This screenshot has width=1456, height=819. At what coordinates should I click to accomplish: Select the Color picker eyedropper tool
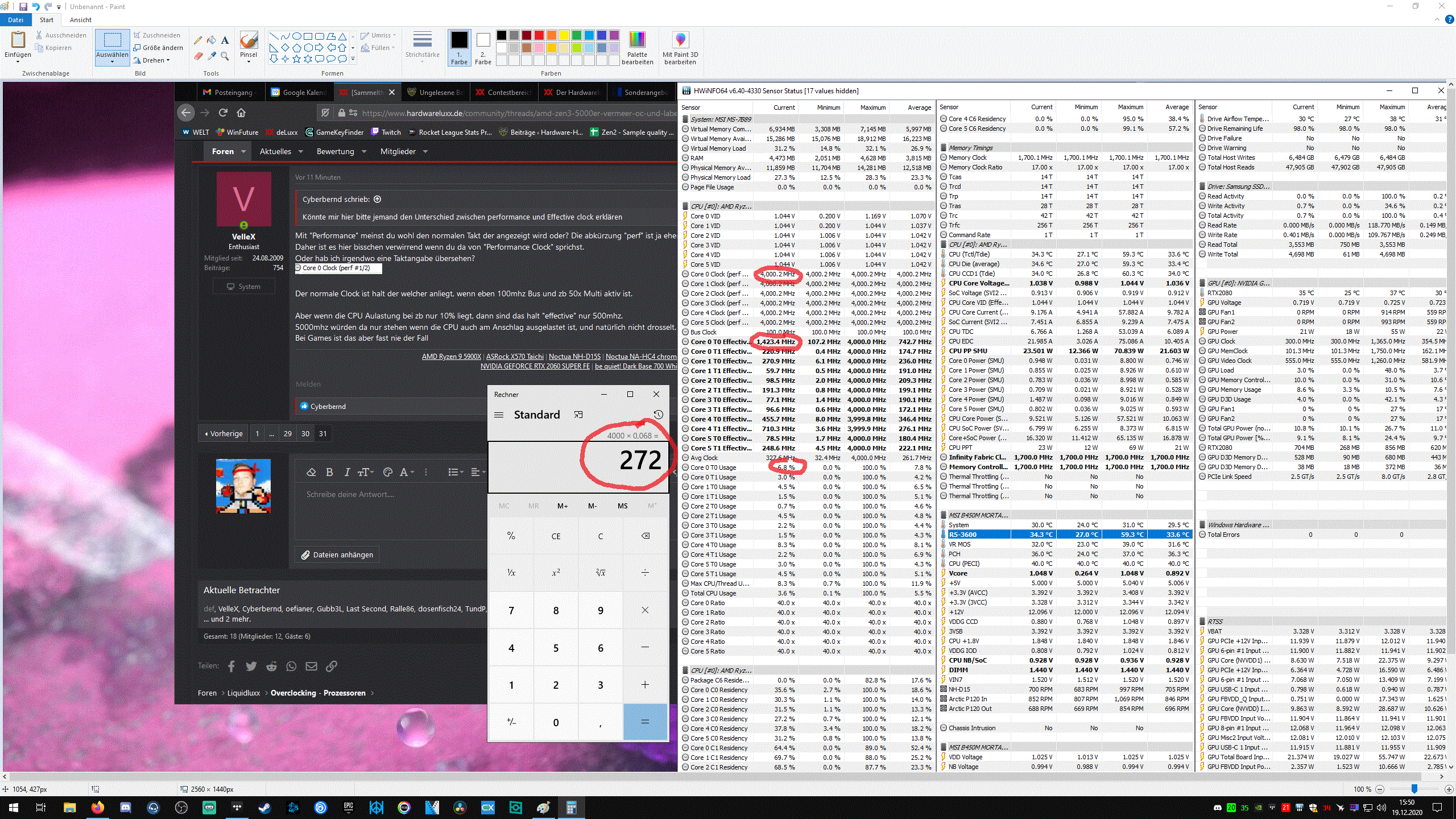(212, 56)
